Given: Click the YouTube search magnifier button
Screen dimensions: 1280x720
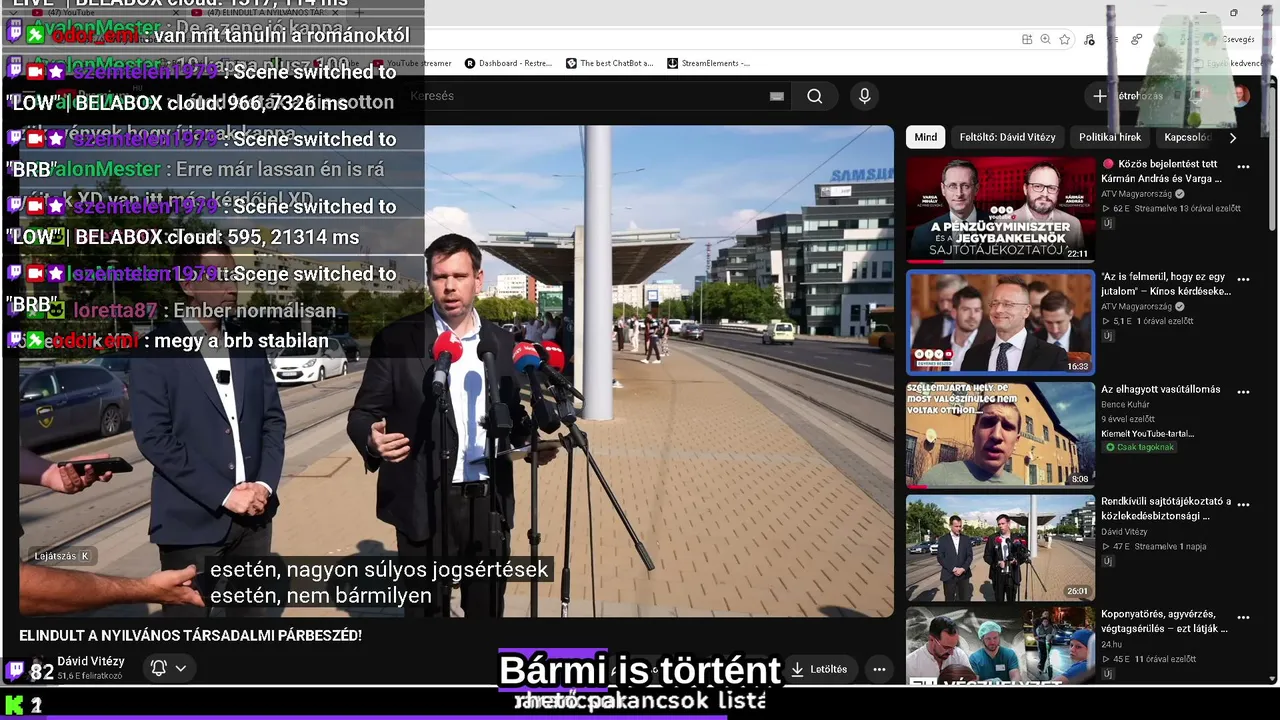Looking at the screenshot, I should (815, 96).
